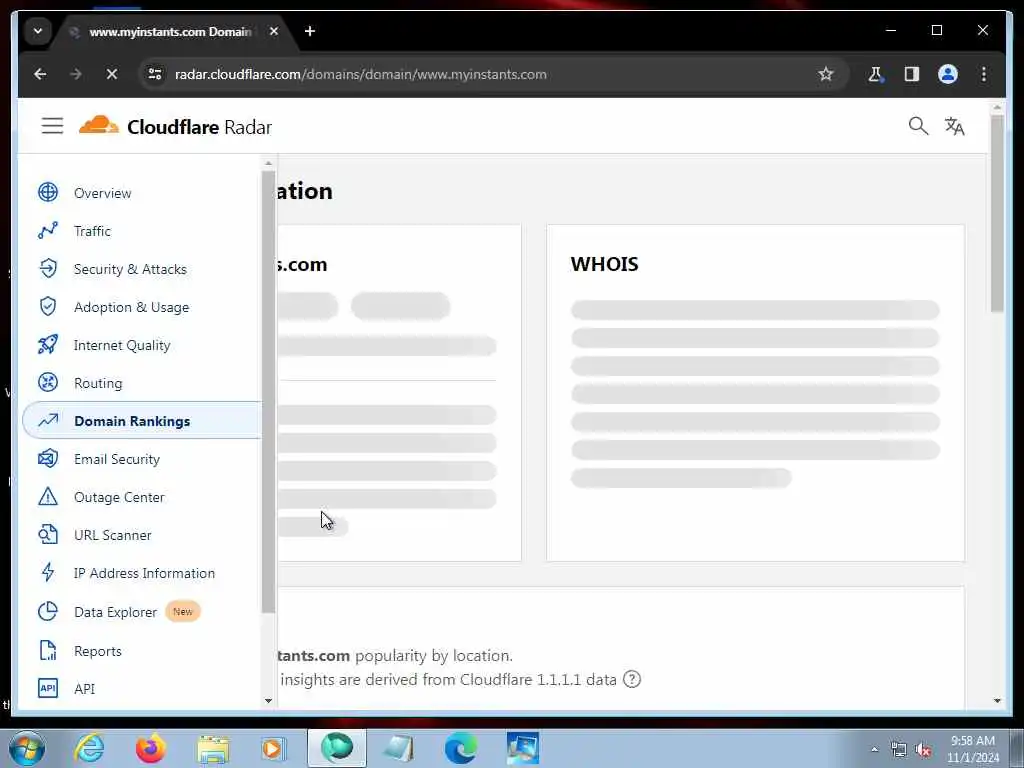The image size is (1024, 768).
Task: Open the Chrome profile avatar
Action: pos(948,74)
